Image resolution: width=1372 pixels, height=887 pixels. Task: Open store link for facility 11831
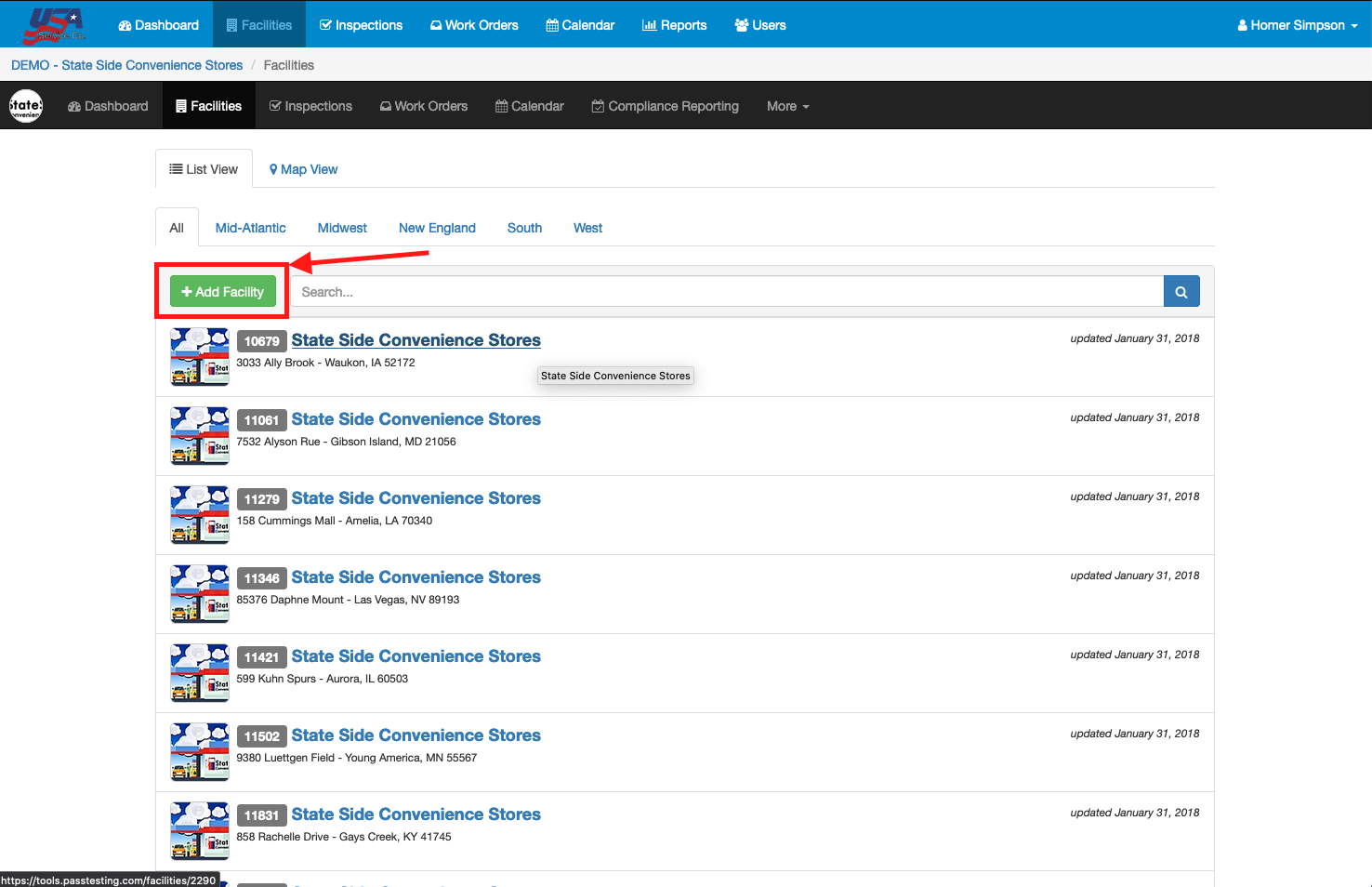pyautogui.click(x=416, y=814)
